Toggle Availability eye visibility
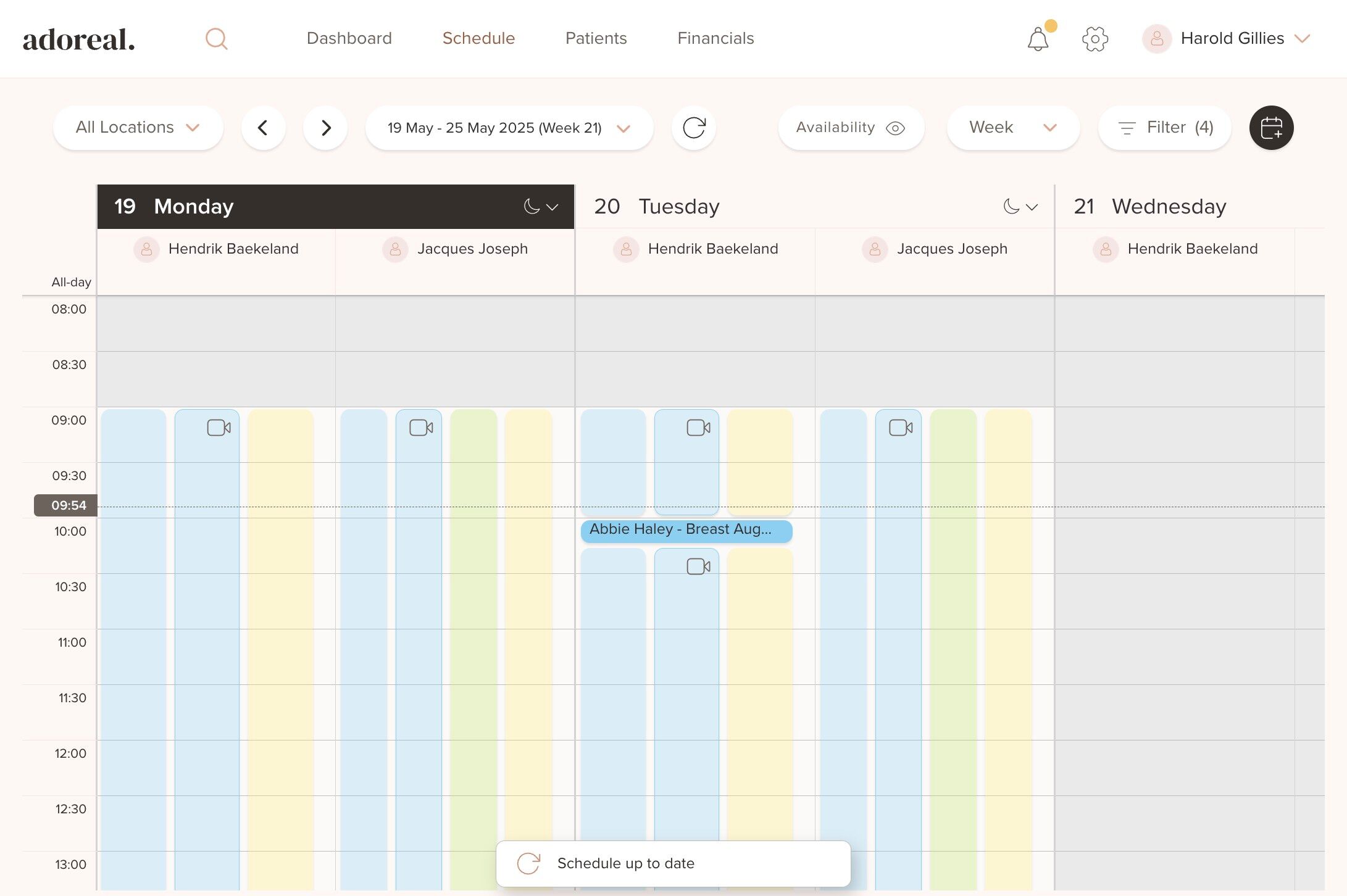 [x=895, y=128]
